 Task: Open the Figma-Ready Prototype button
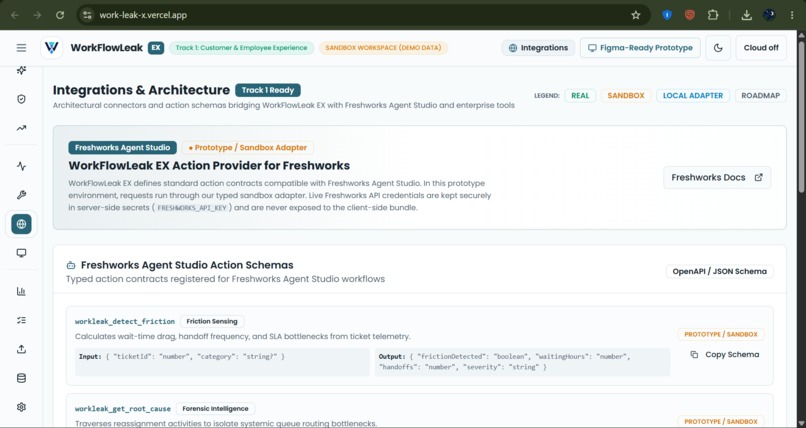coord(640,48)
